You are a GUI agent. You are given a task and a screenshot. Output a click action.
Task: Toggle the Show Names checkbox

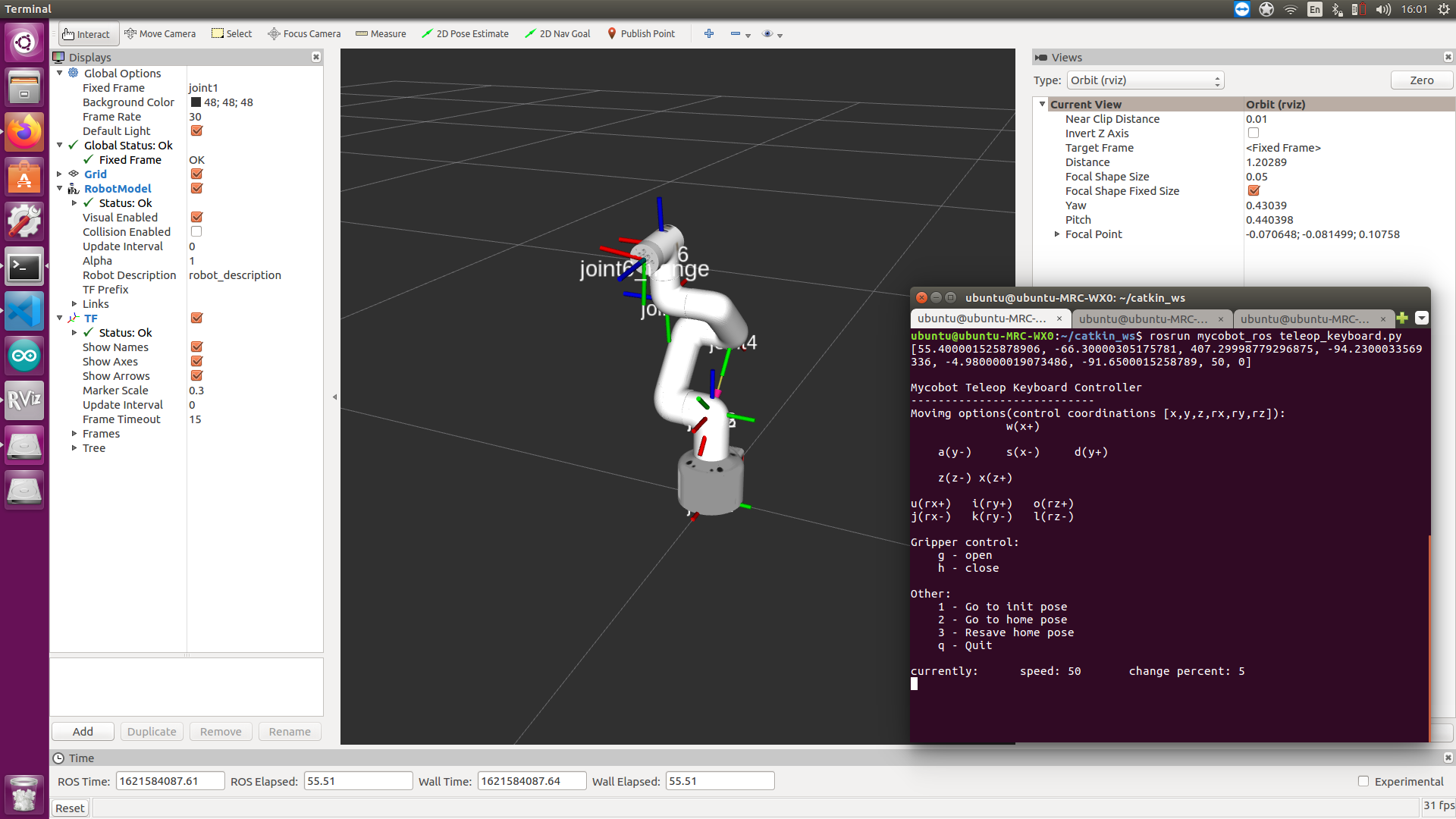click(196, 347)
